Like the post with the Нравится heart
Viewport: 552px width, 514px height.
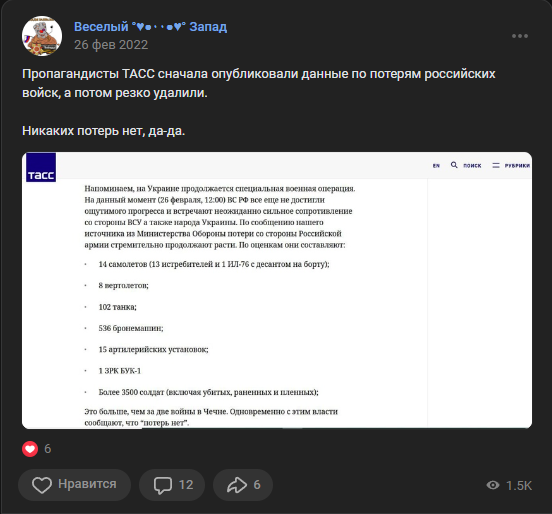point(74,484)
